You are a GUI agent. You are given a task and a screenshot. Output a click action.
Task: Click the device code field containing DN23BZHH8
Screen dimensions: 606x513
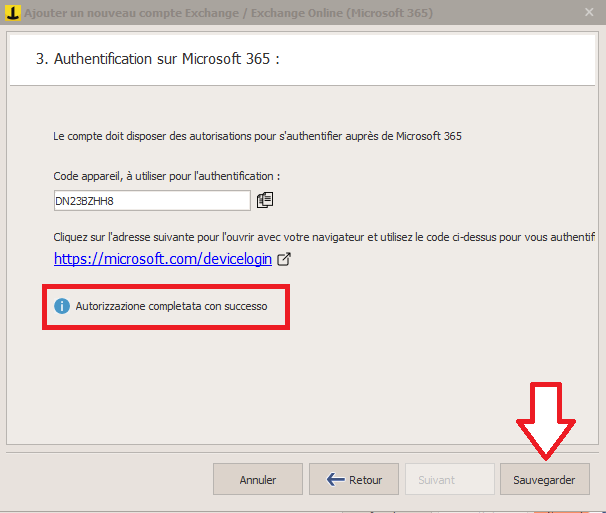pos(152,201)
